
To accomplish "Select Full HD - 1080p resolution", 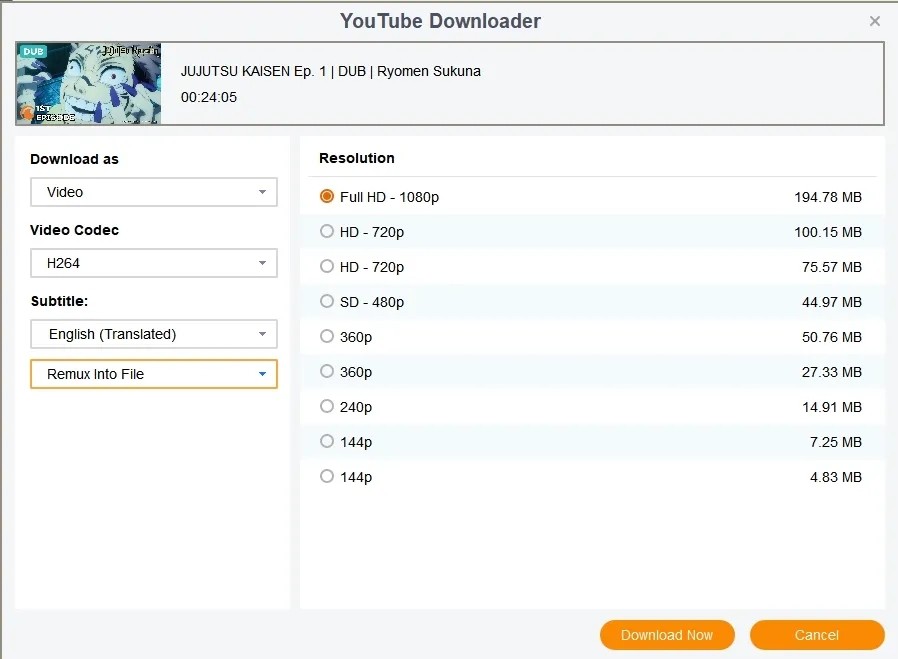I will point(326,196).
